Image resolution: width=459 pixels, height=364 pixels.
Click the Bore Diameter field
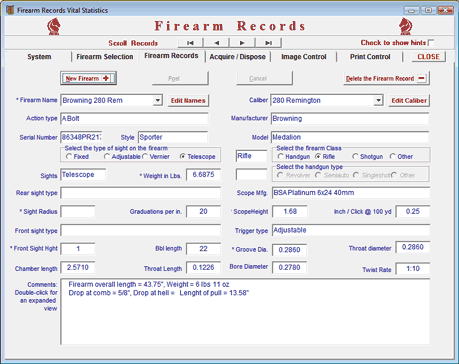click(x=289, y=267)
